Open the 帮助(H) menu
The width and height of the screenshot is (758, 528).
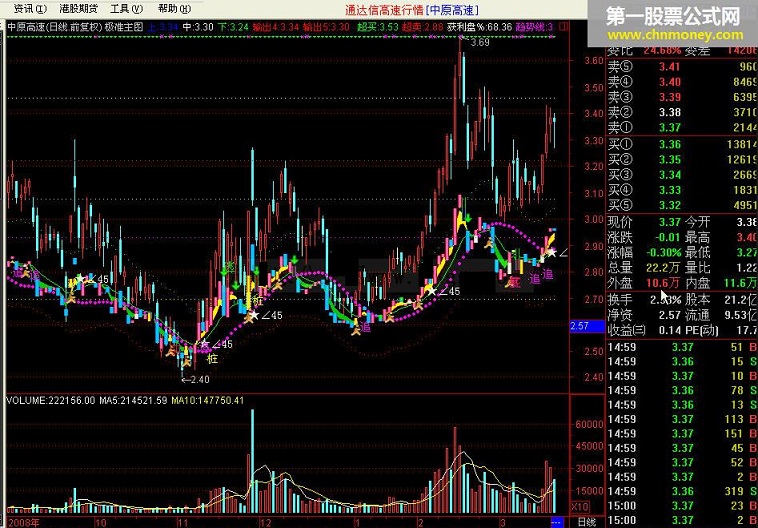tap(175, 8)
